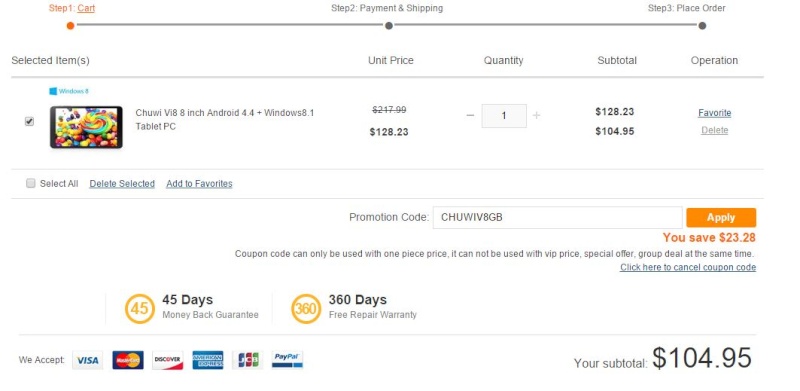Click the quantity input field

(504, 116)
